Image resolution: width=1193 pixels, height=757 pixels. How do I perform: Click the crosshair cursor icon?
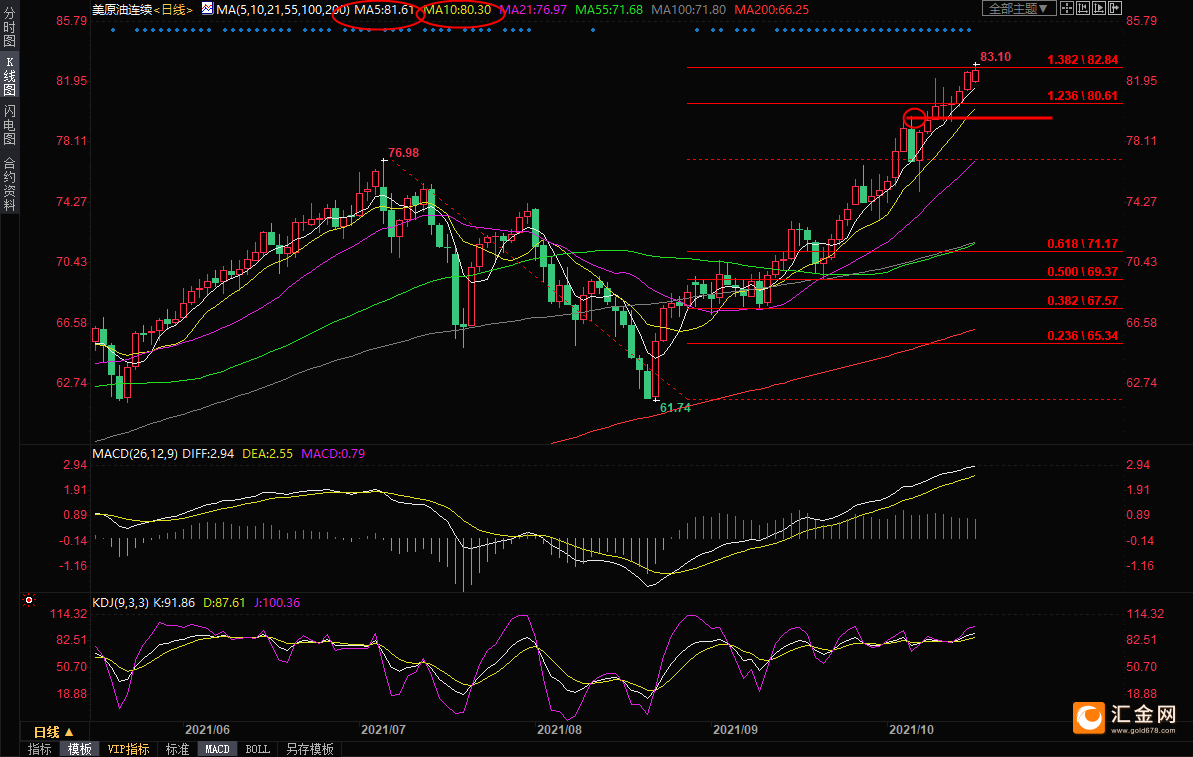(x=1067, y=8)
